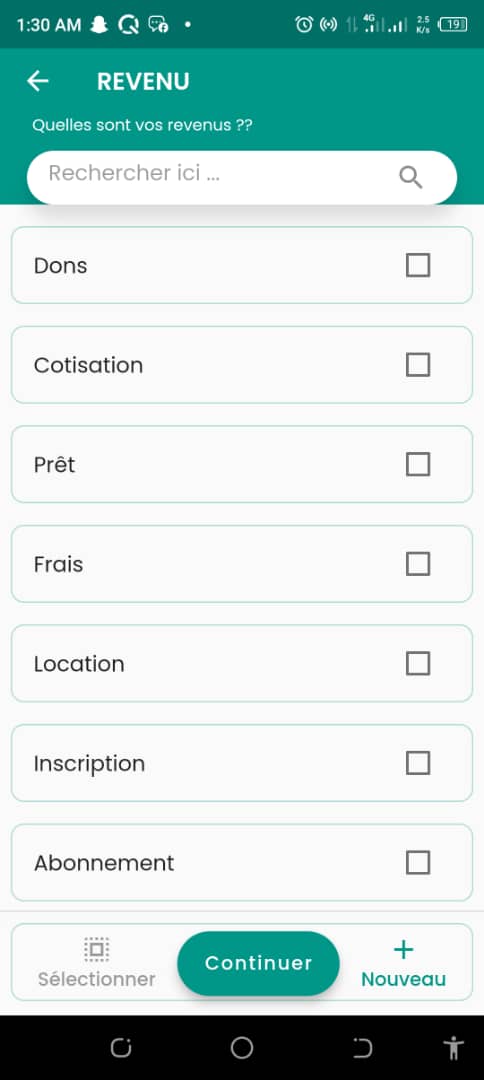Tap the back arrow next to REVENU

tap(38, 81)
